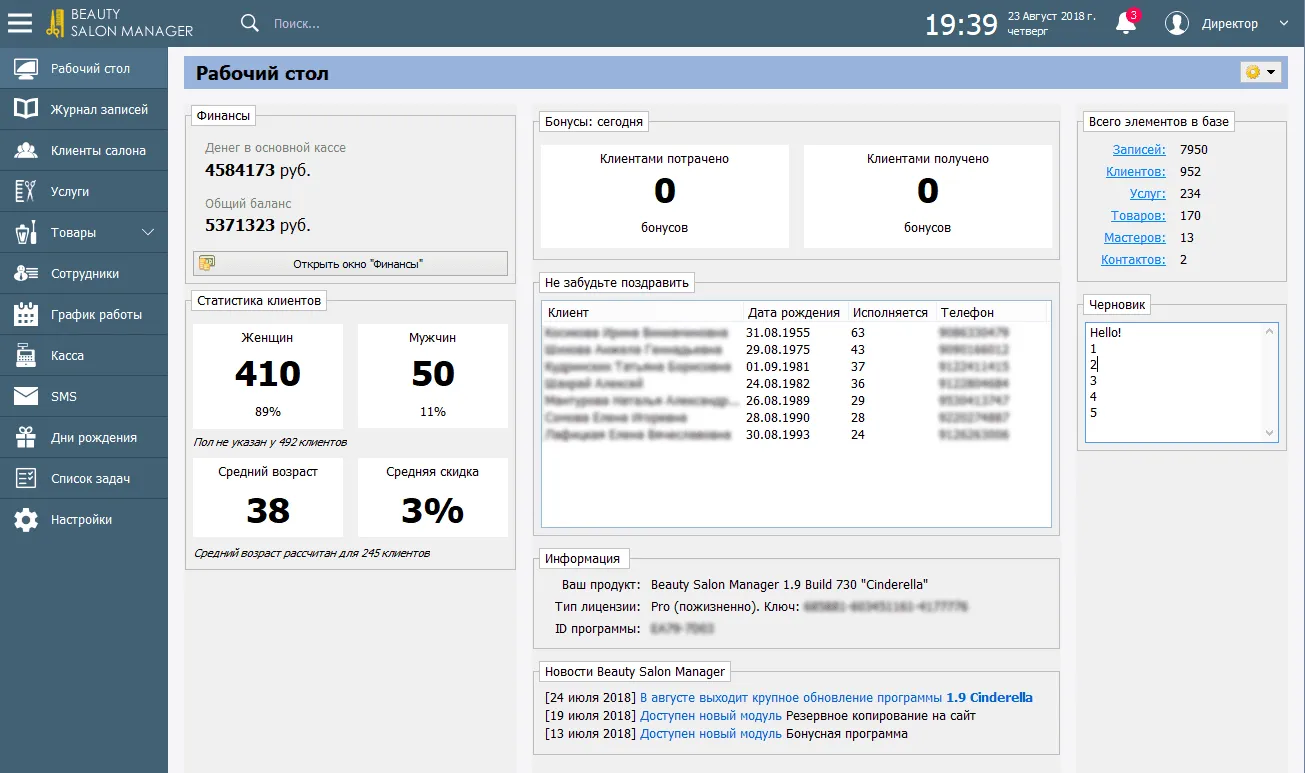Sort by Исполняется column header
Screen dimensions: 1305x773
pos(892,313)
